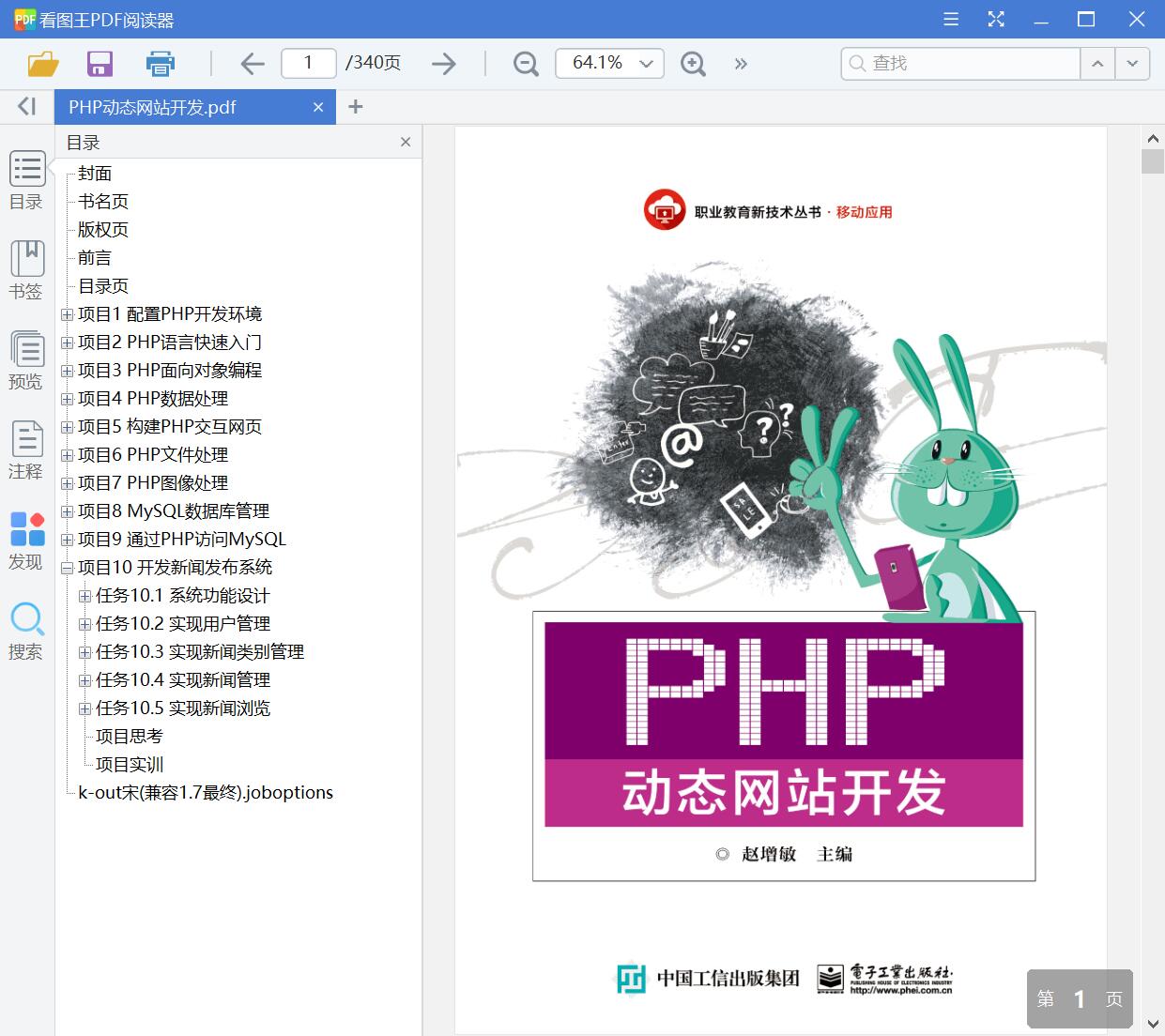Expand 项目6 PHP文件处理 node

coord(68,455)
